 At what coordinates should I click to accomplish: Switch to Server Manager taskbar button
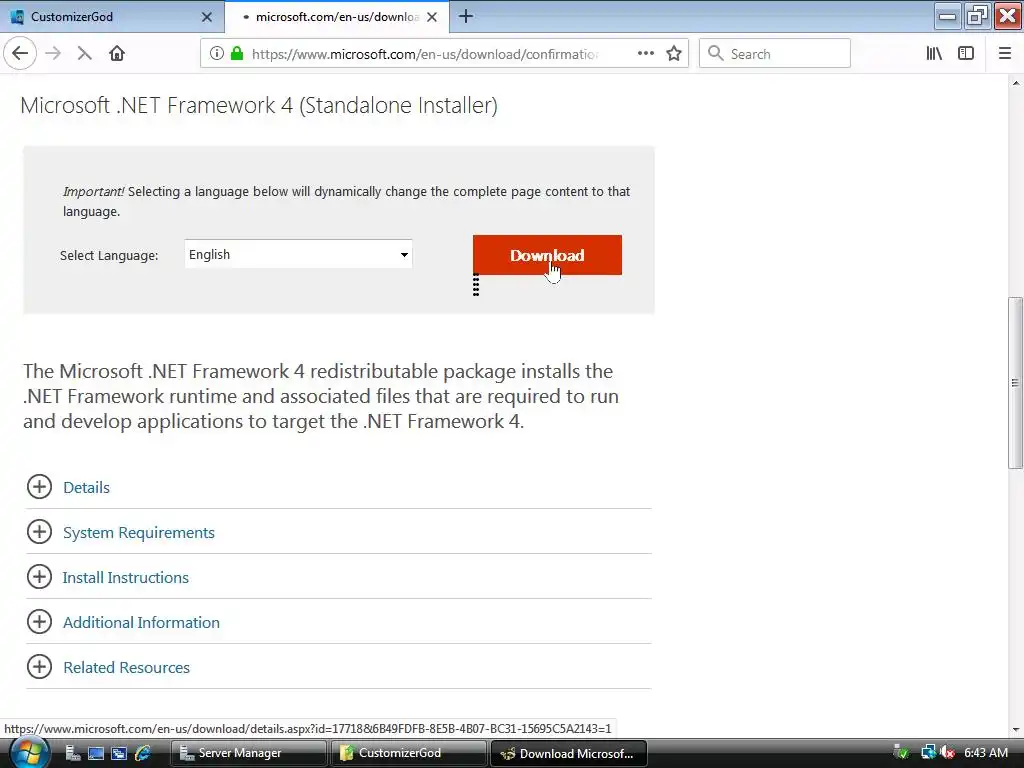click(x=249, y=753)
